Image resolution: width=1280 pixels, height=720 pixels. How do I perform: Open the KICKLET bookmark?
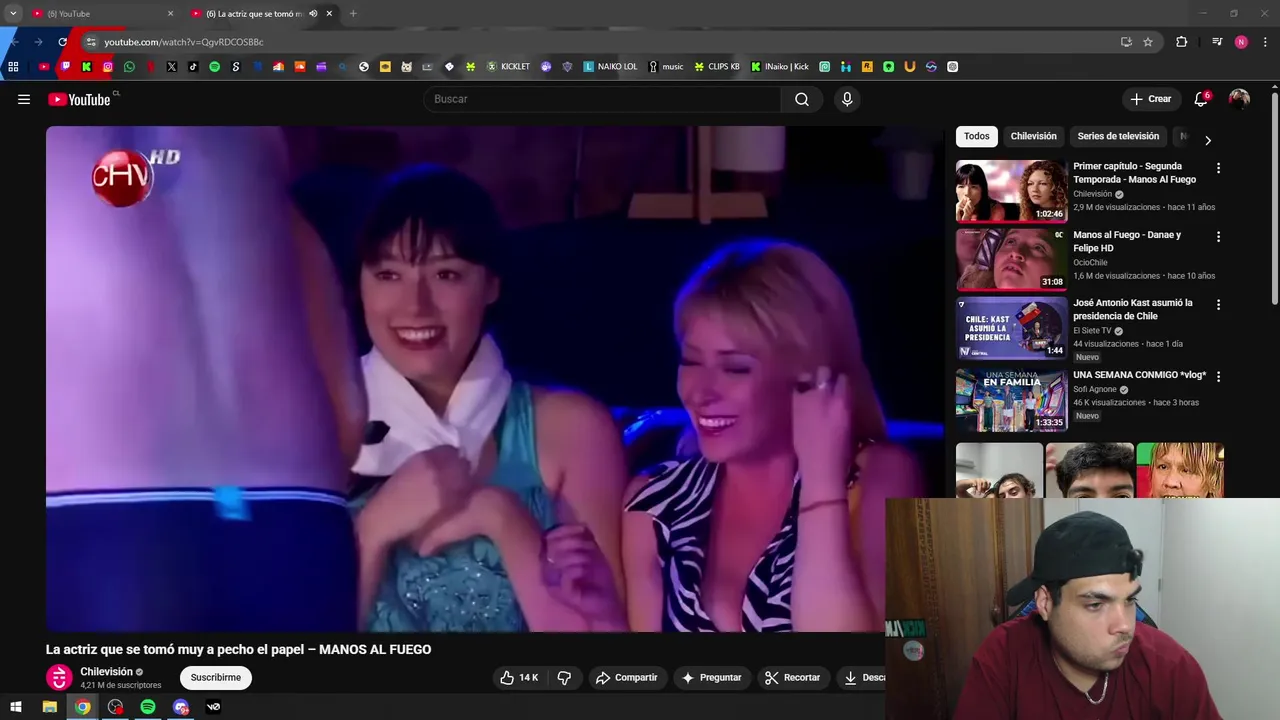[x=508, y=67]
